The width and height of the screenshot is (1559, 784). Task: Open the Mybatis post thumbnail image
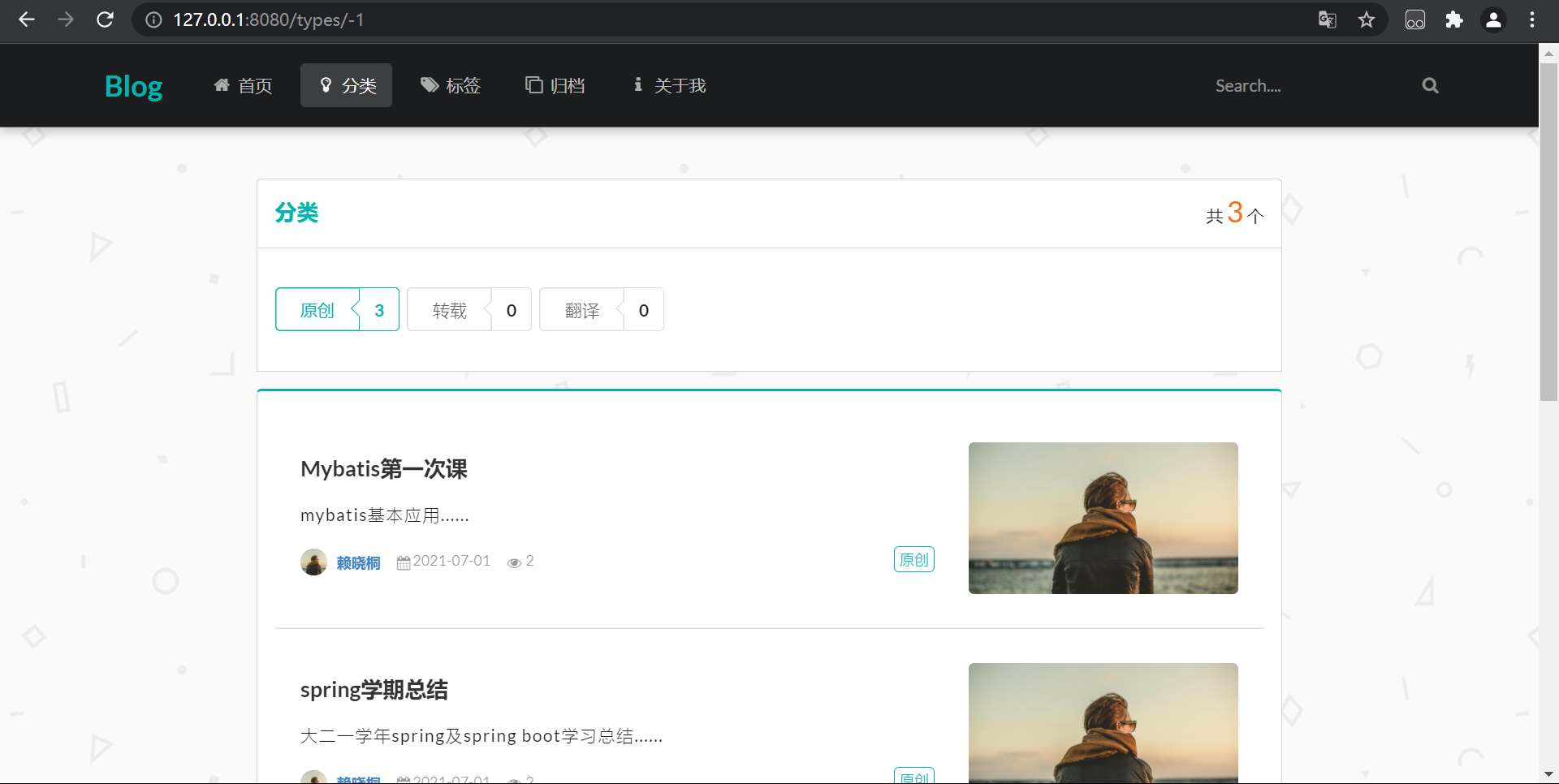pos(1103,518)
